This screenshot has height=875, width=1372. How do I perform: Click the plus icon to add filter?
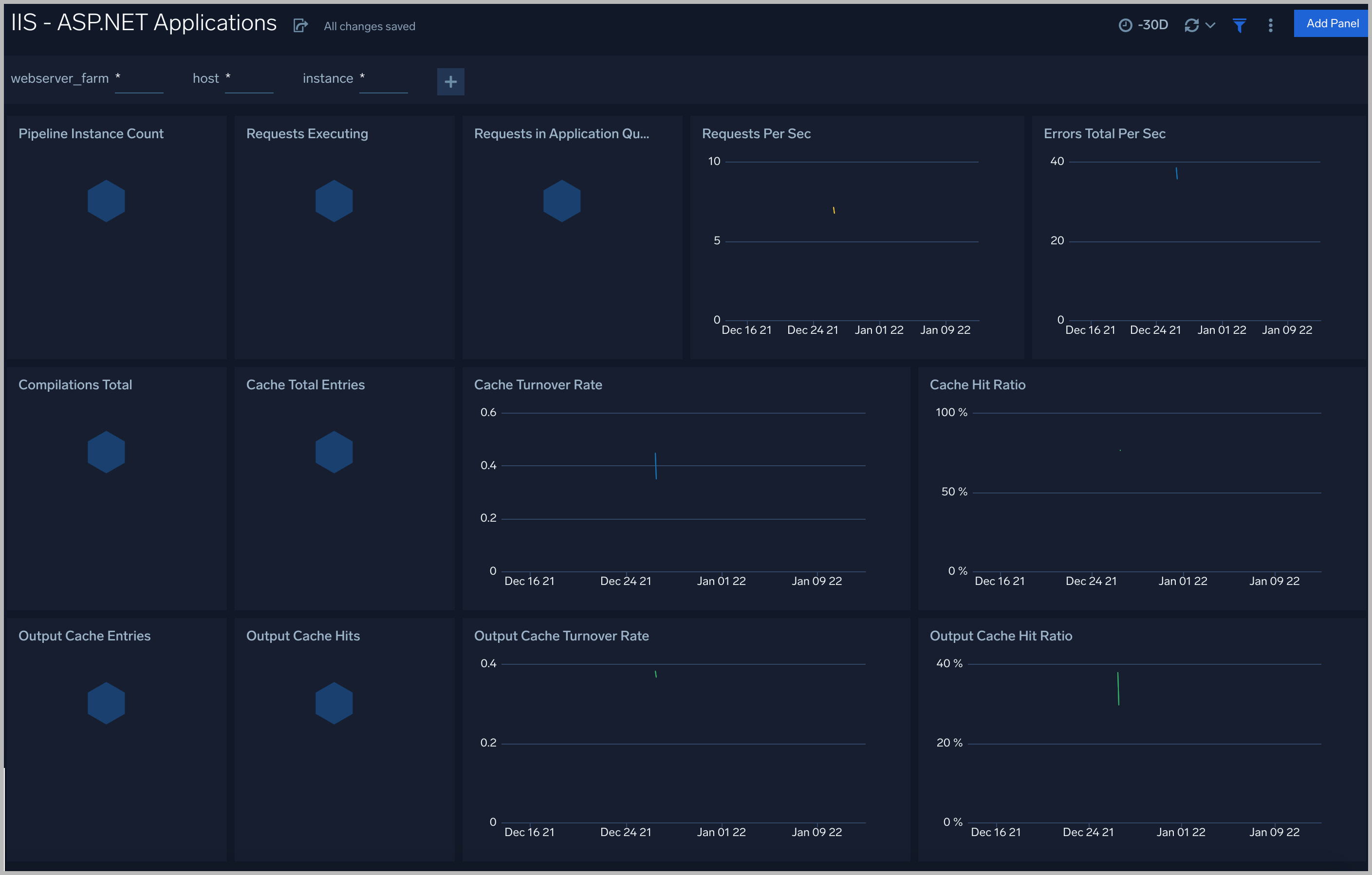451,81
